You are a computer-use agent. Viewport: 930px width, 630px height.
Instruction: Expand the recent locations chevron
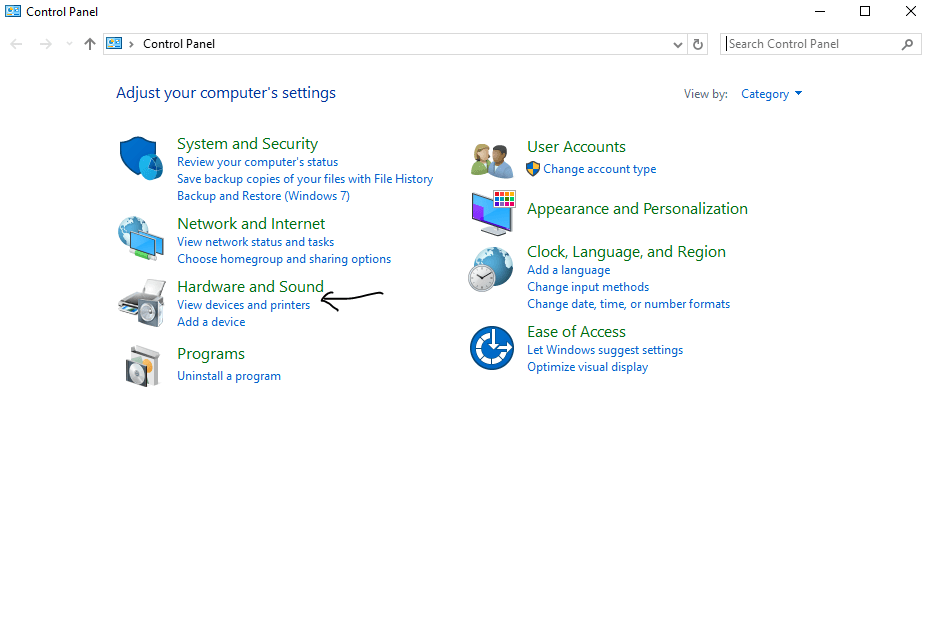pyautogui.click(x=68, y=44)
